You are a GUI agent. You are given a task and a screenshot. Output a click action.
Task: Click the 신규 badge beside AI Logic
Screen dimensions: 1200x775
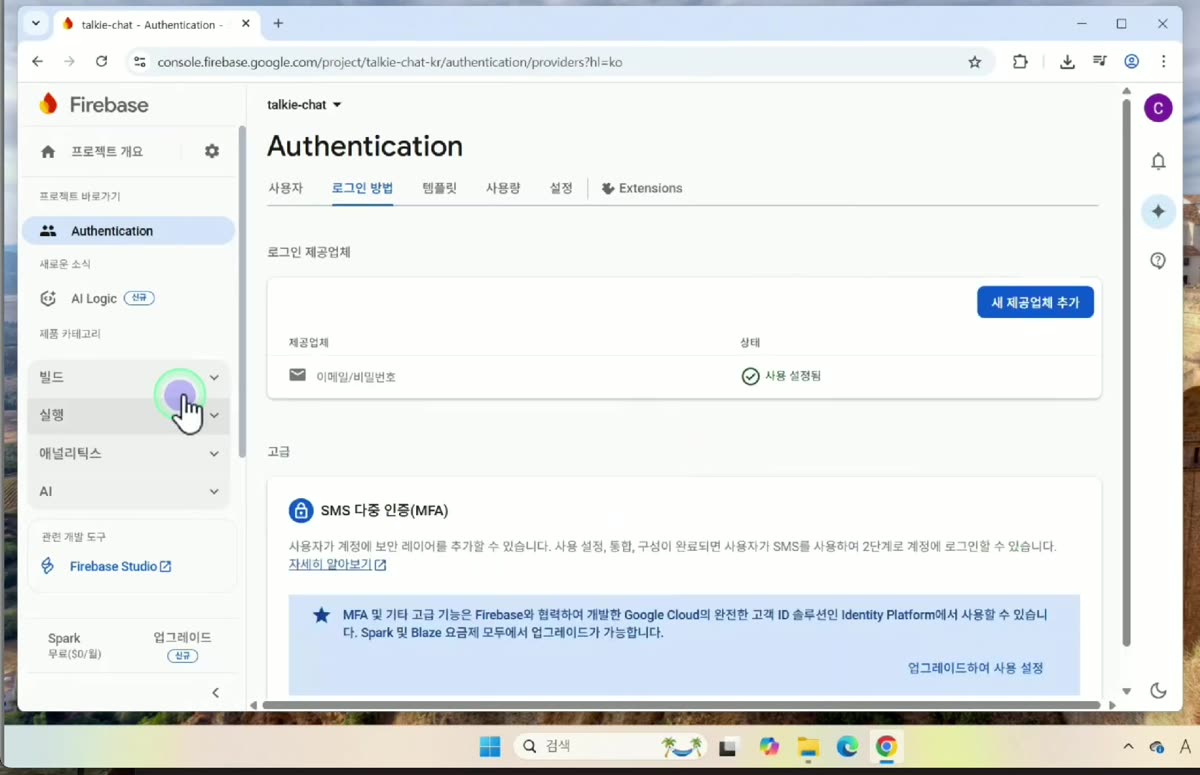(139, 298)
